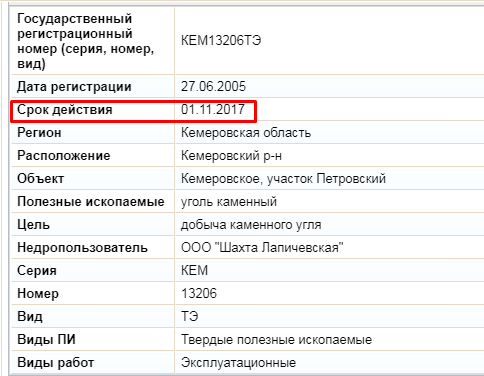The image size is (484, 376).
Task: Click the value 'уголь каменный'
Action: [x=229, y=202]
